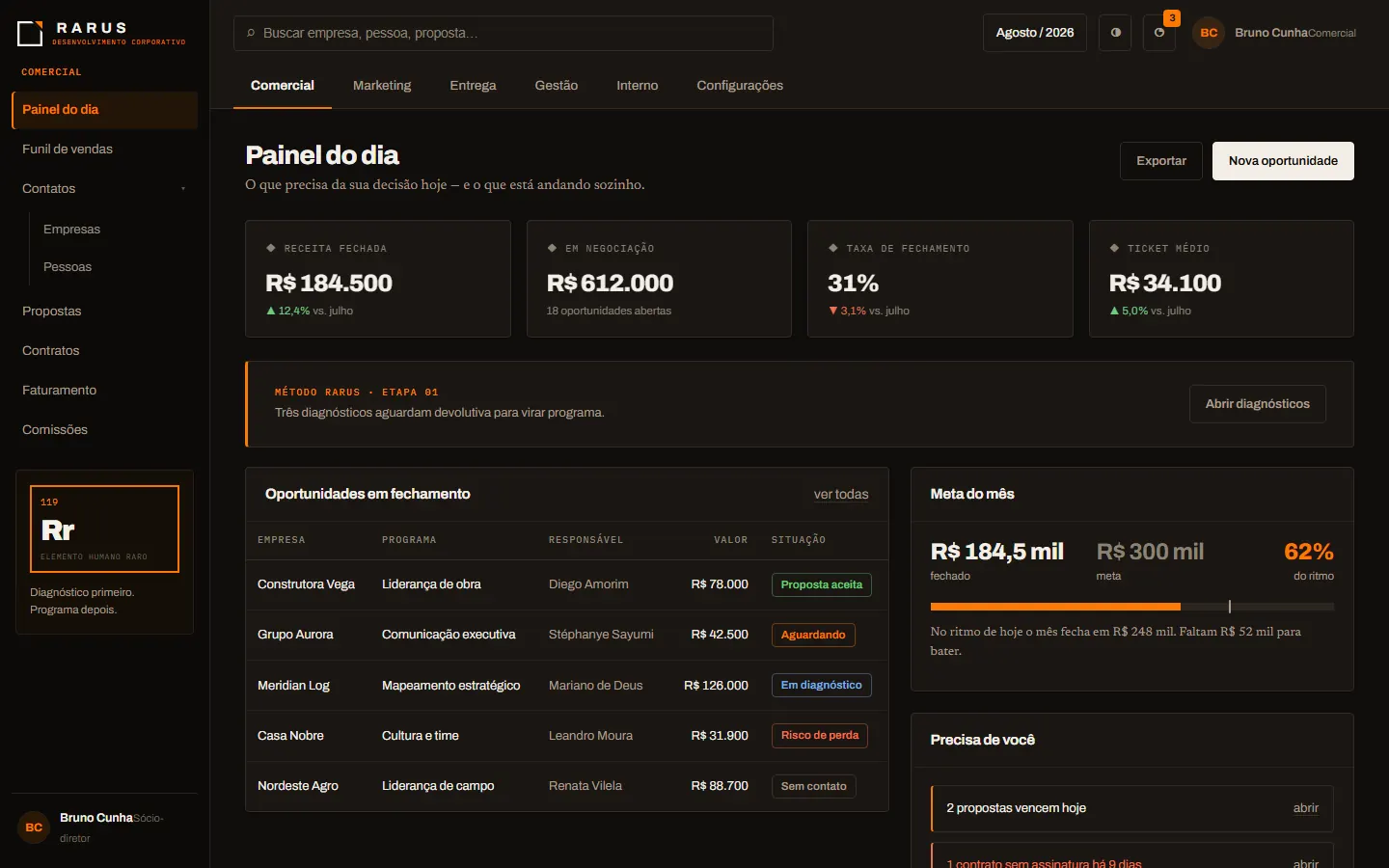Select the Interno tab
Screen dimensions: 1389x868
pyautogui.click(x=638, y=86)
